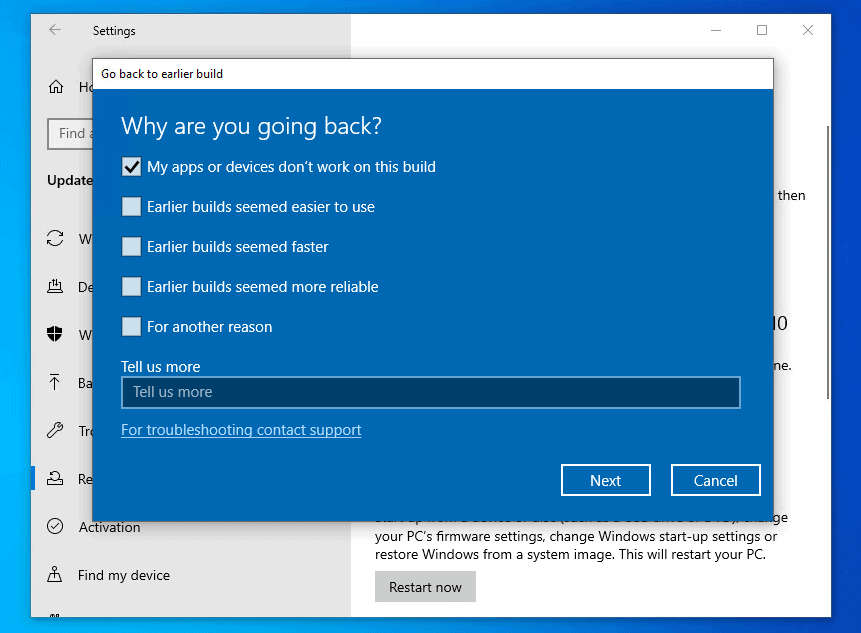Click the "Tell us more" text field
Screen dimensions: 861x633
point(430,392)
